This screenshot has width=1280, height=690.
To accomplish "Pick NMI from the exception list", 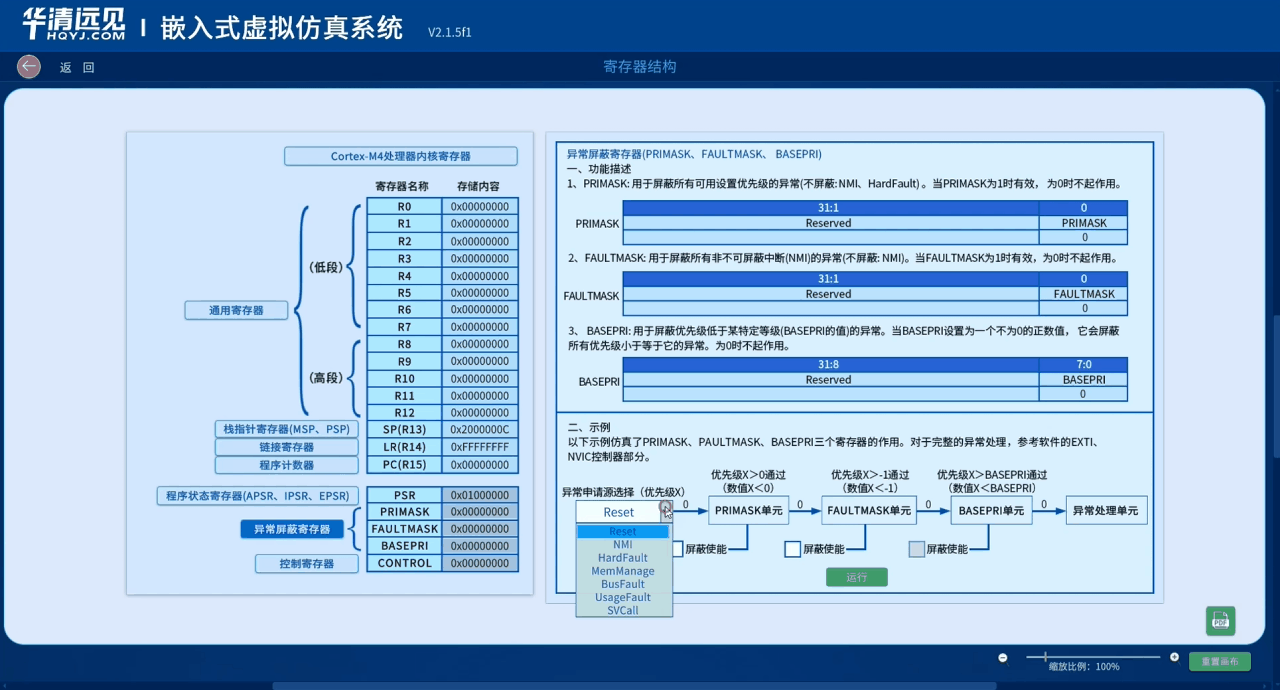I will (623, 545).
